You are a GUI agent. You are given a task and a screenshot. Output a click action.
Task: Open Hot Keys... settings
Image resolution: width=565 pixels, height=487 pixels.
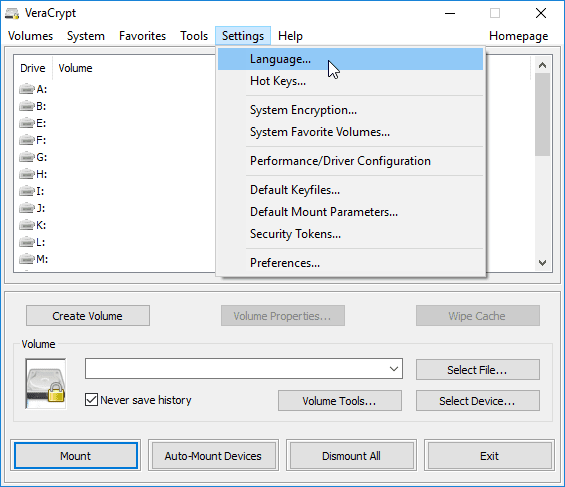click(x=350, y=81)
